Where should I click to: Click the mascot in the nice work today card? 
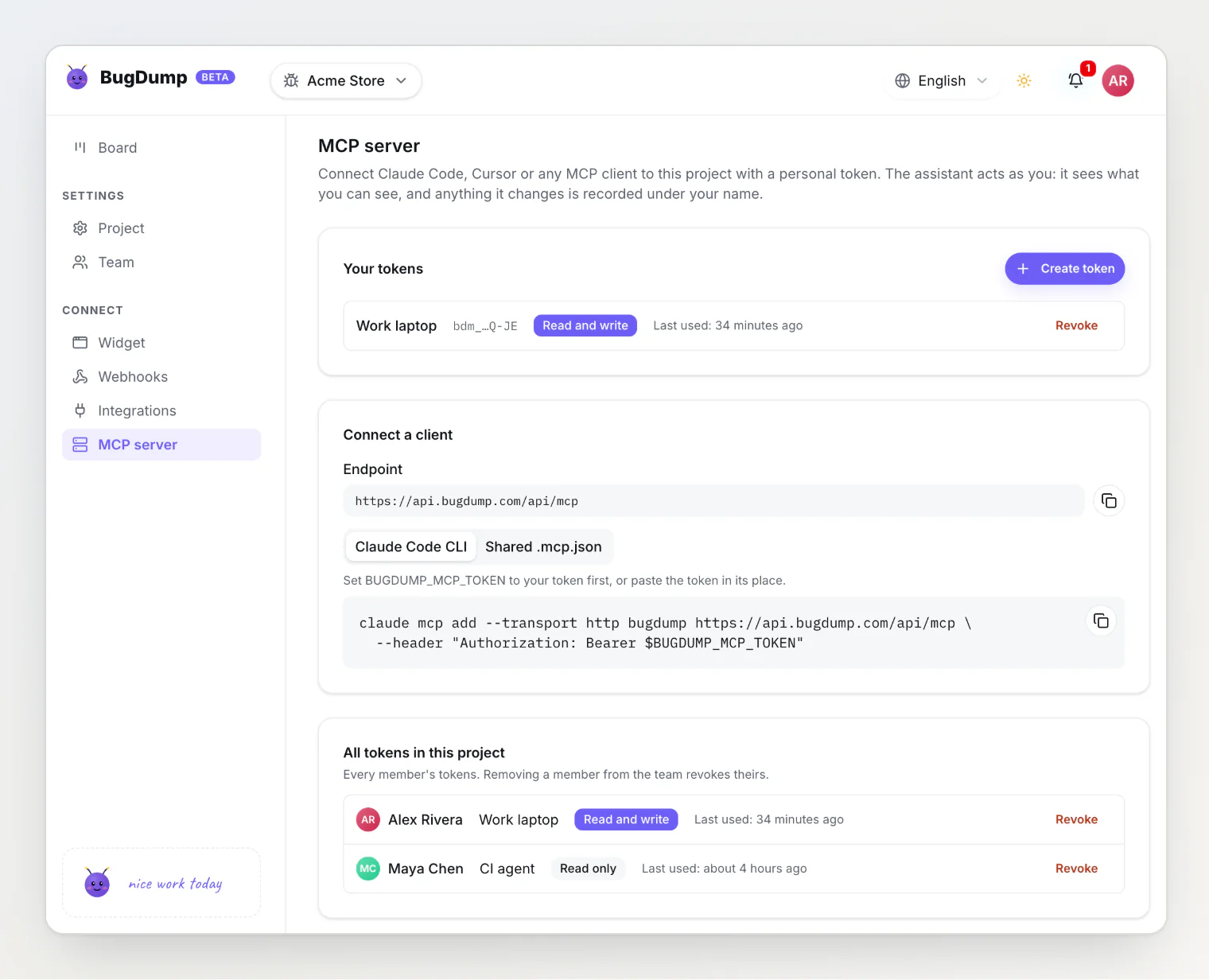click(97, 882)
